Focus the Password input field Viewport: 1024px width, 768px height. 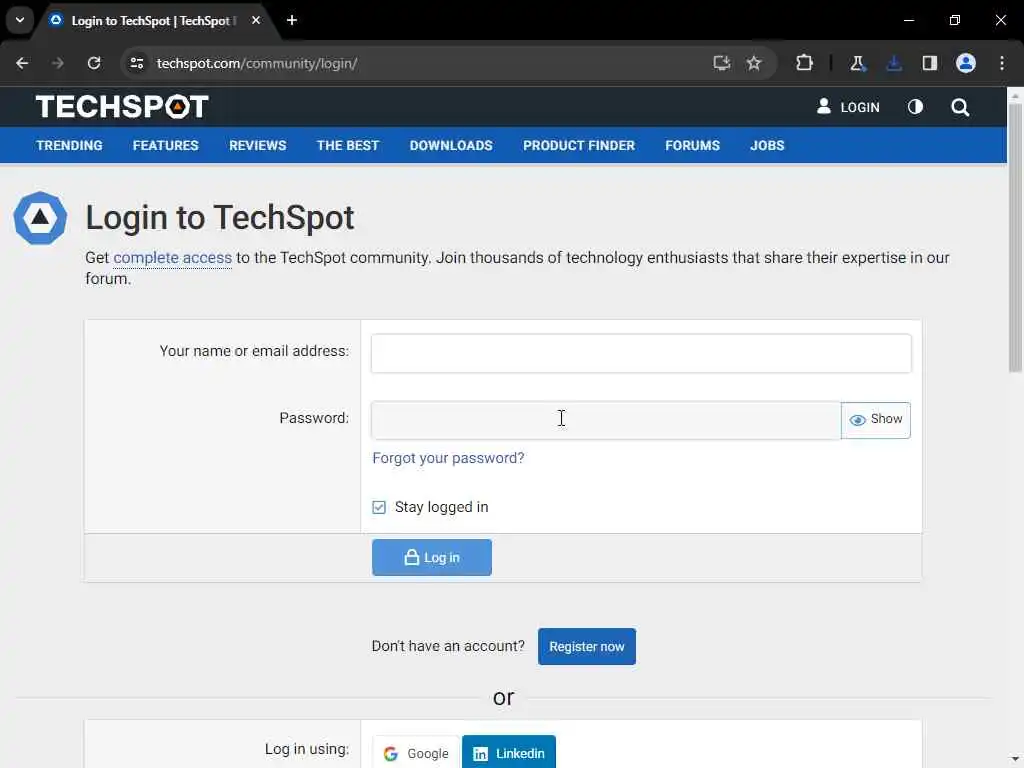(x=605, y=420)
